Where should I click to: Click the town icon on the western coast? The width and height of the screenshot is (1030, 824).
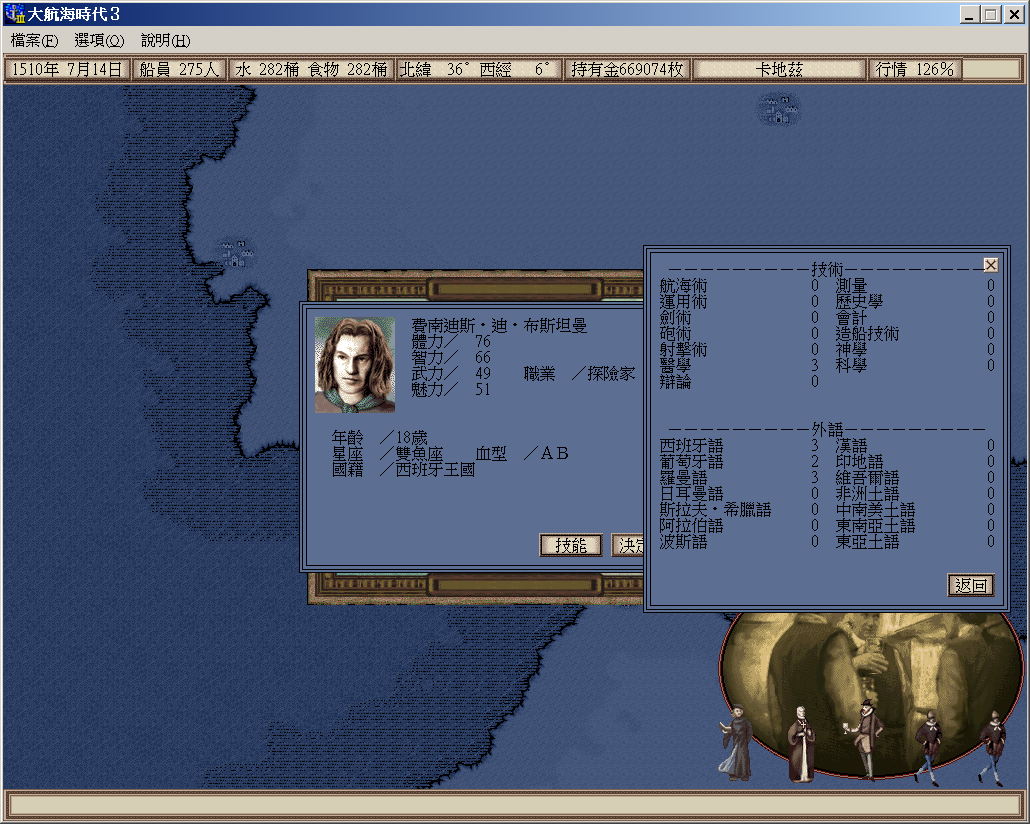pyautogui.click(x=236, y=253)
